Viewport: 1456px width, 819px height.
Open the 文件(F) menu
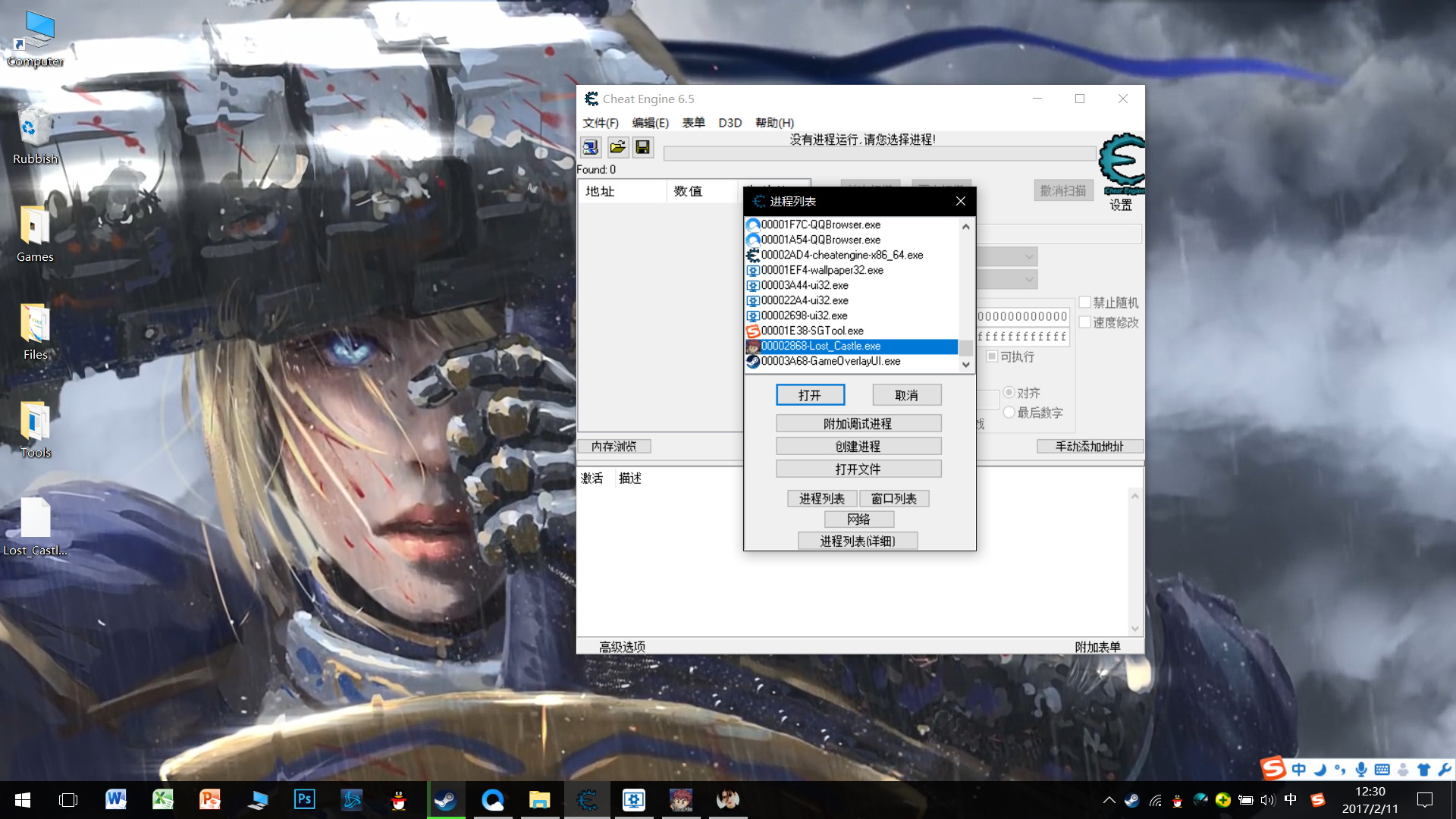click(600, 123)
